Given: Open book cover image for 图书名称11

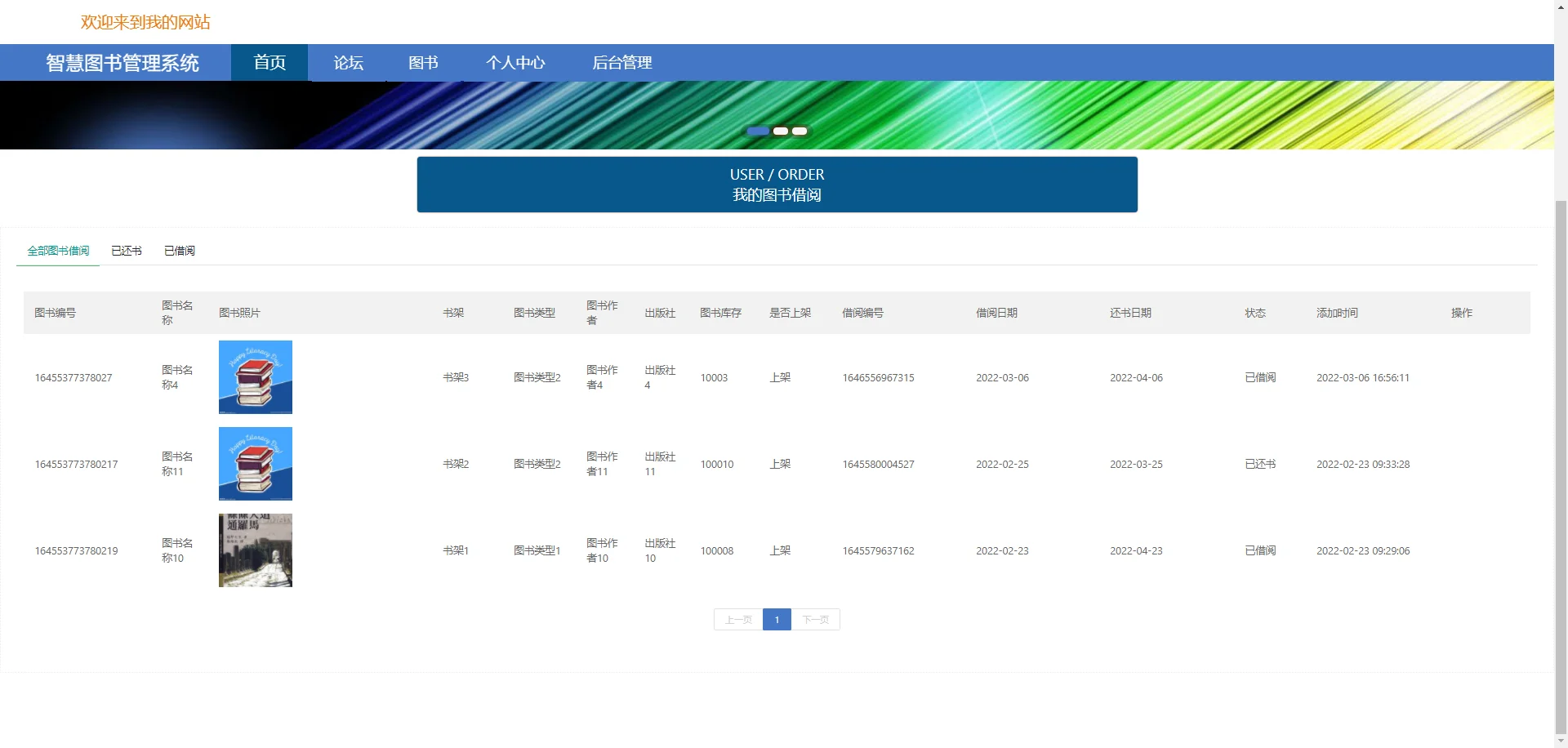Looking at the screenshot, I should click(255, 464).
